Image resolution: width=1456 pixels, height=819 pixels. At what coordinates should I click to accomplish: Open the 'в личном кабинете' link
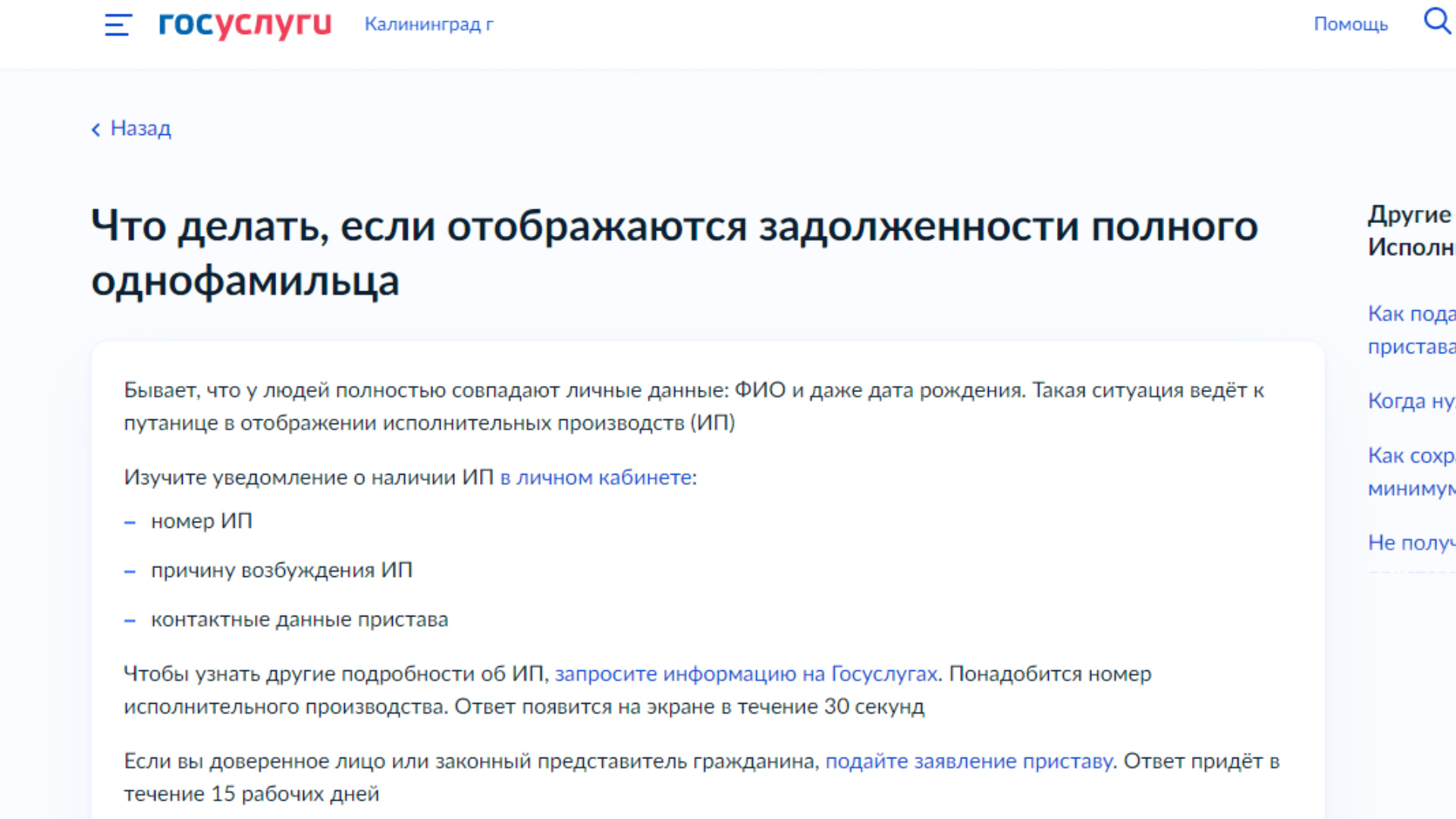pos(596,478)
